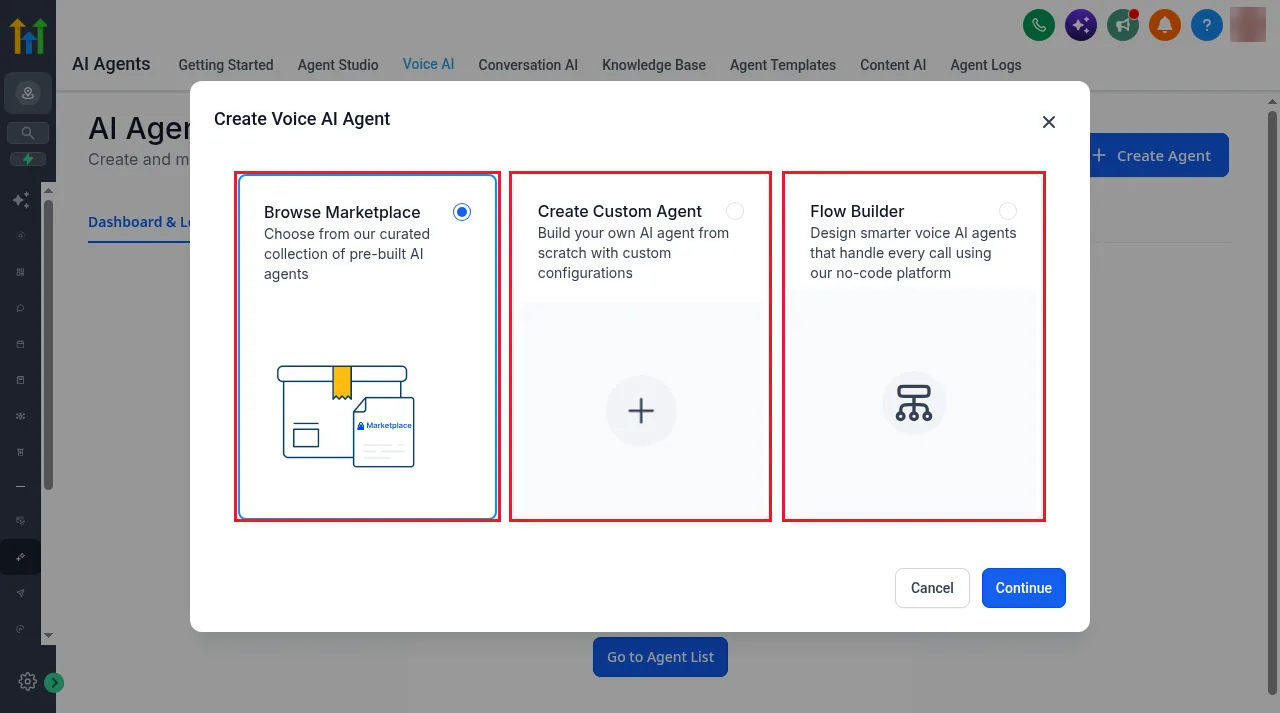The image size is (1280, 713).
Task: Click the sidebar search magnifier icon
Action: pos(28,132)
